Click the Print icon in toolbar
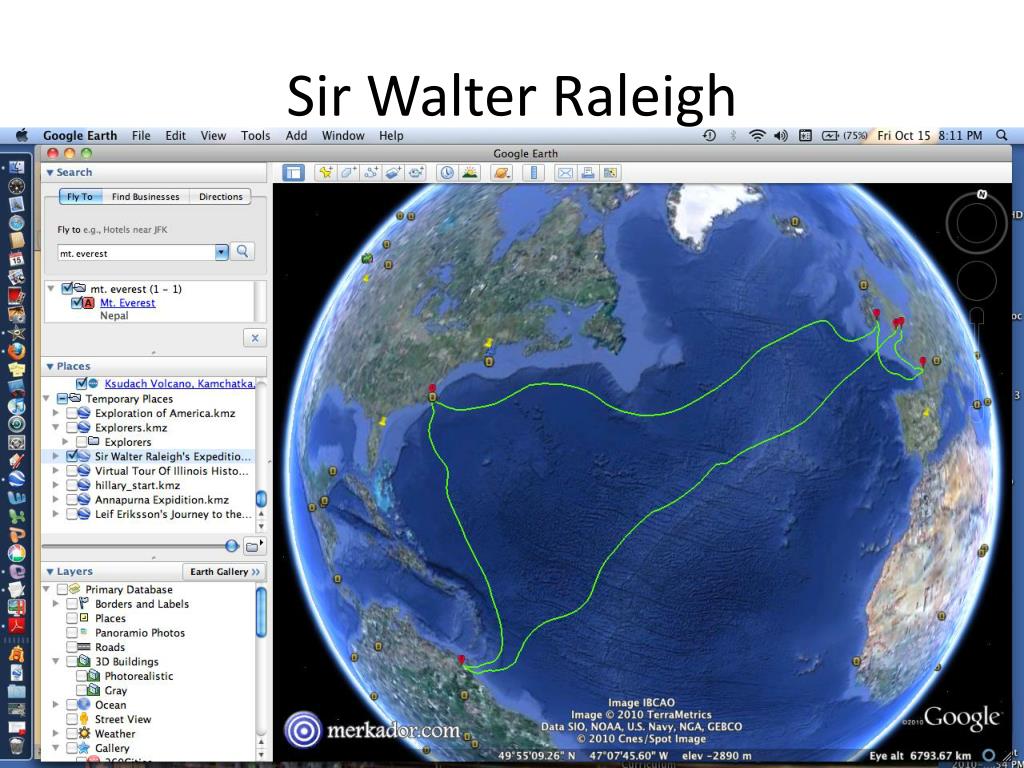 coord(588,172)
